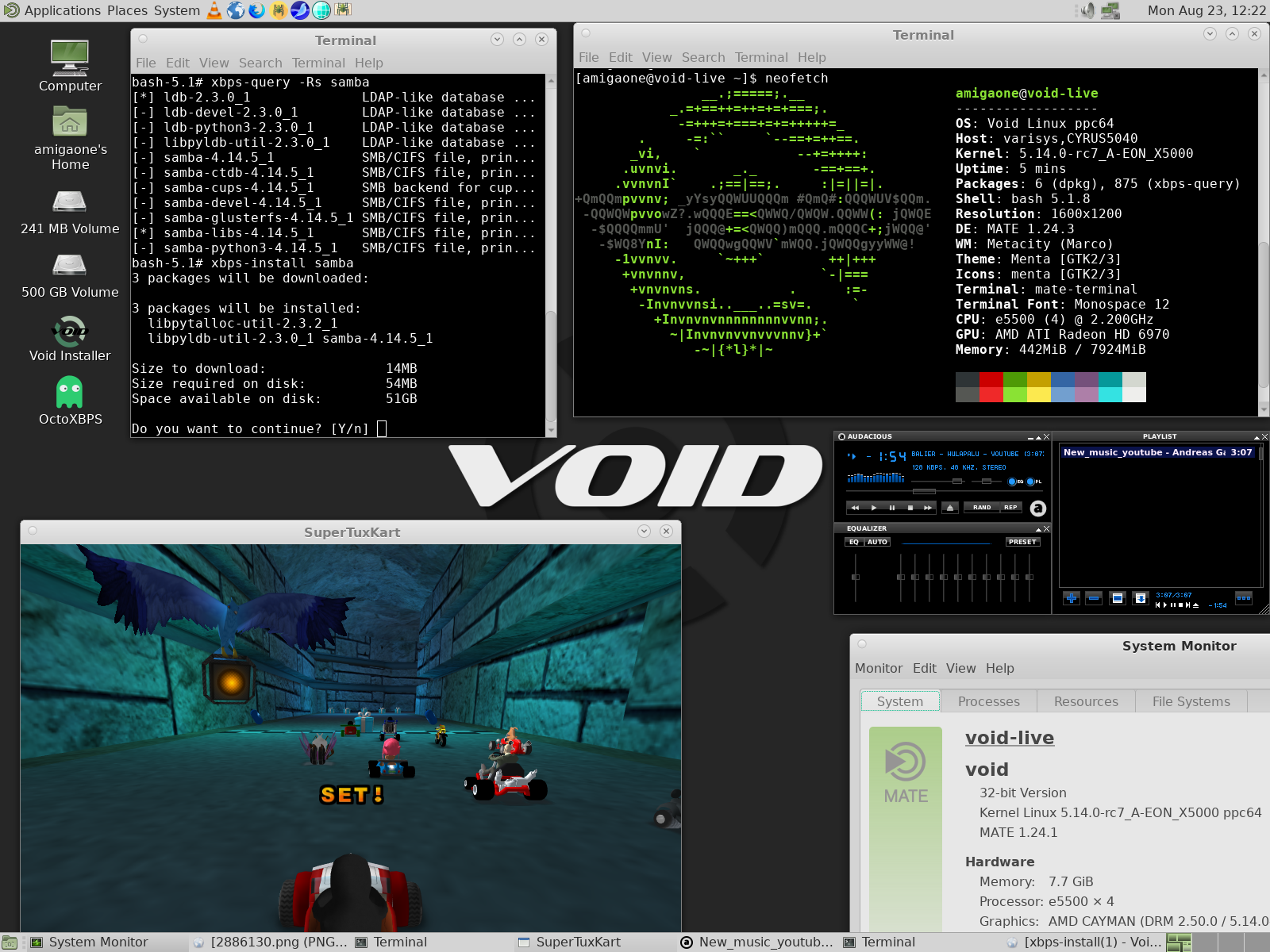Open amigaone's Home folder icon
Screen dimensions: 1270x952
70,138
